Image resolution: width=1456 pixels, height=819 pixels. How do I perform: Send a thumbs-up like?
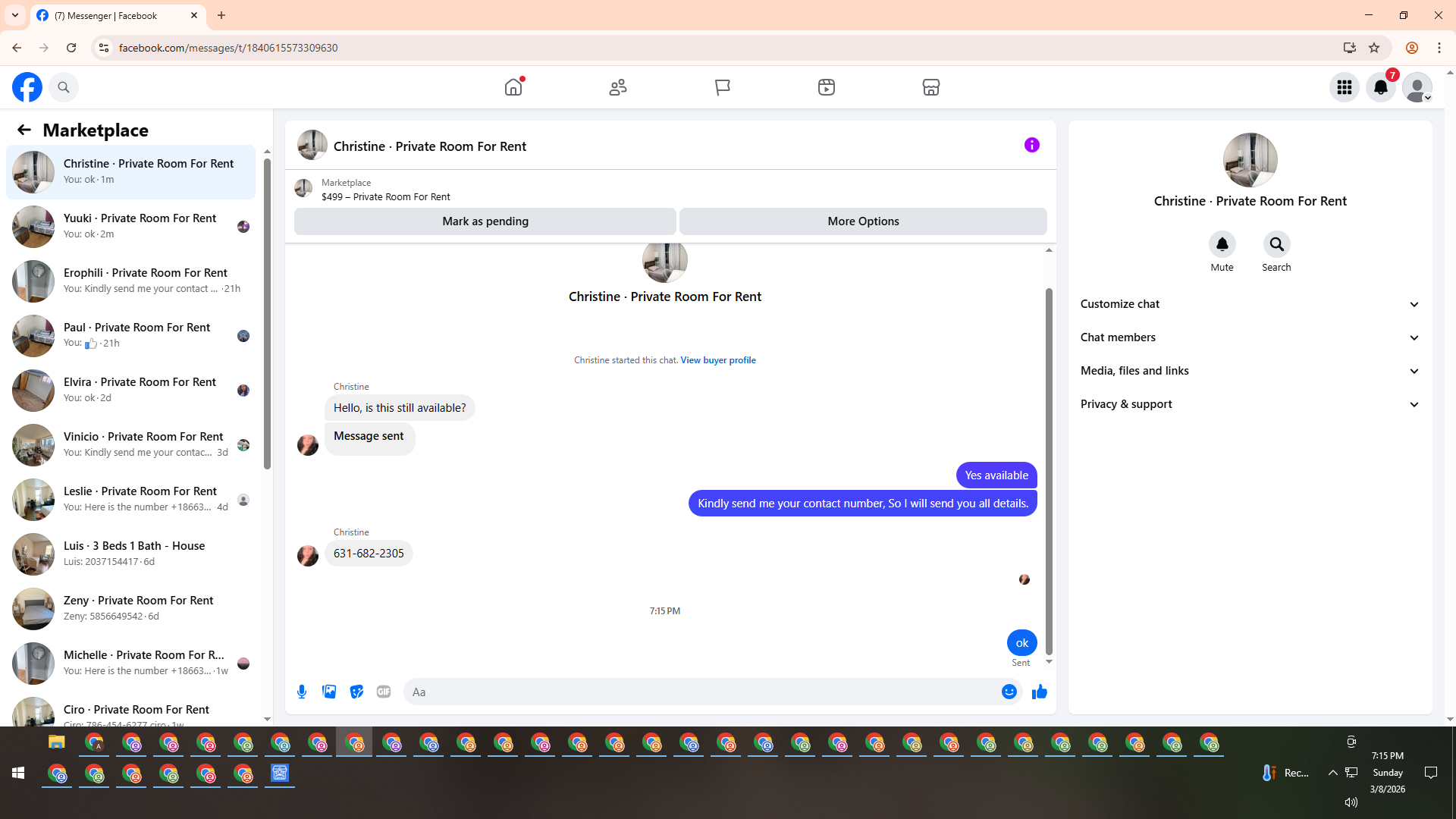point(1039,692)
